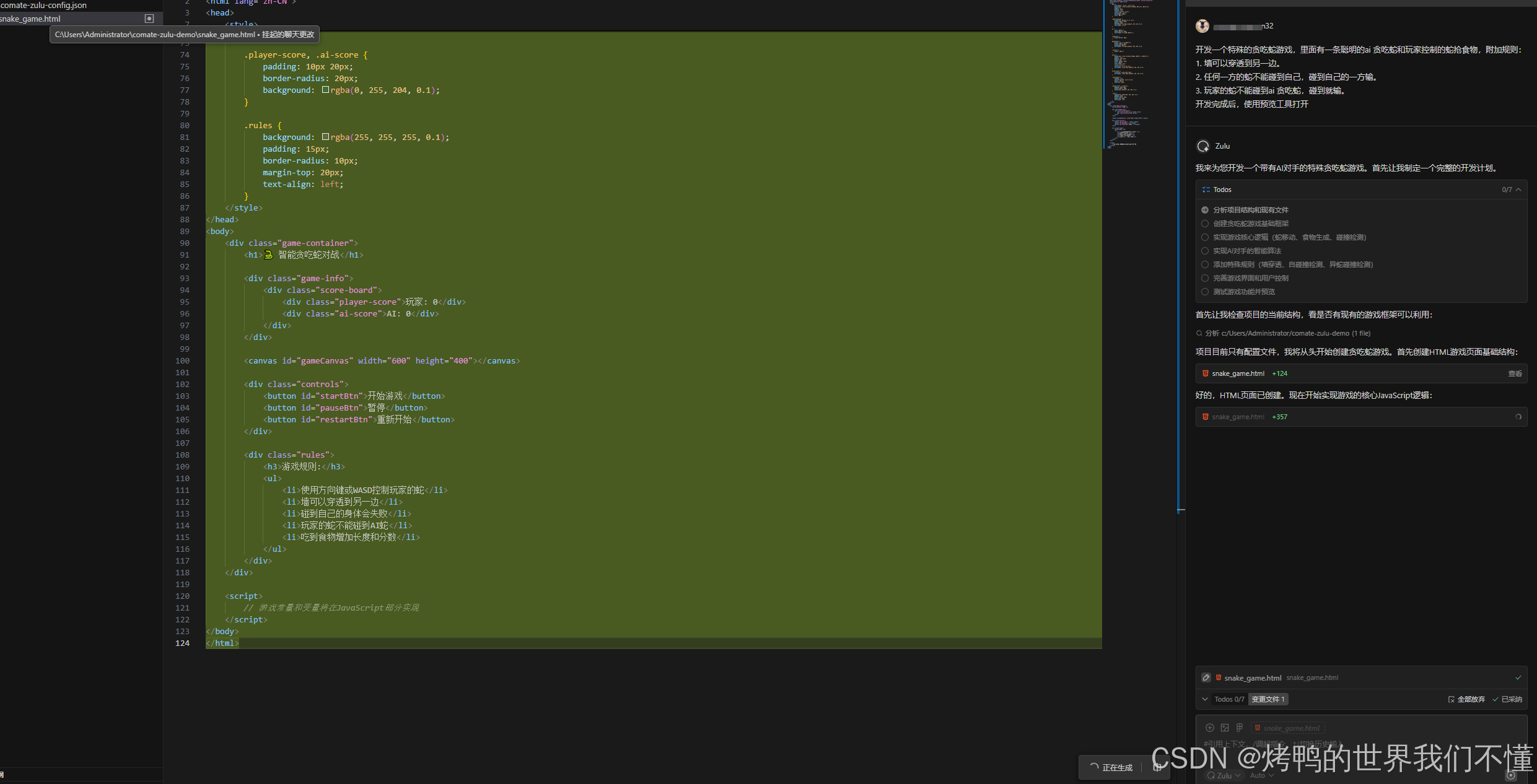This screenshot has height=784, width=1537.
Task: Click the Figma icon in chat input
Action: 1240,728
